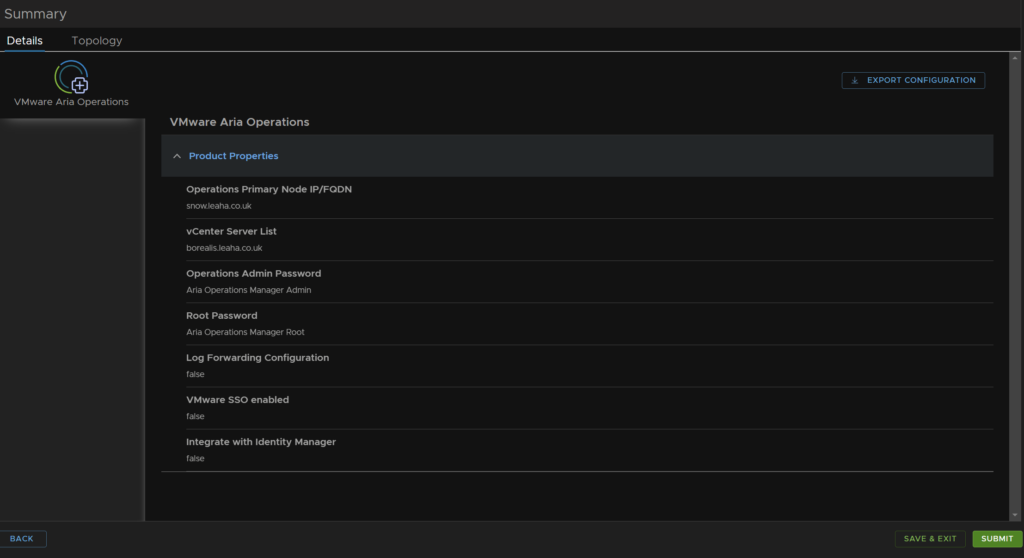Click Save & Exit

click(x=930, y=538)
